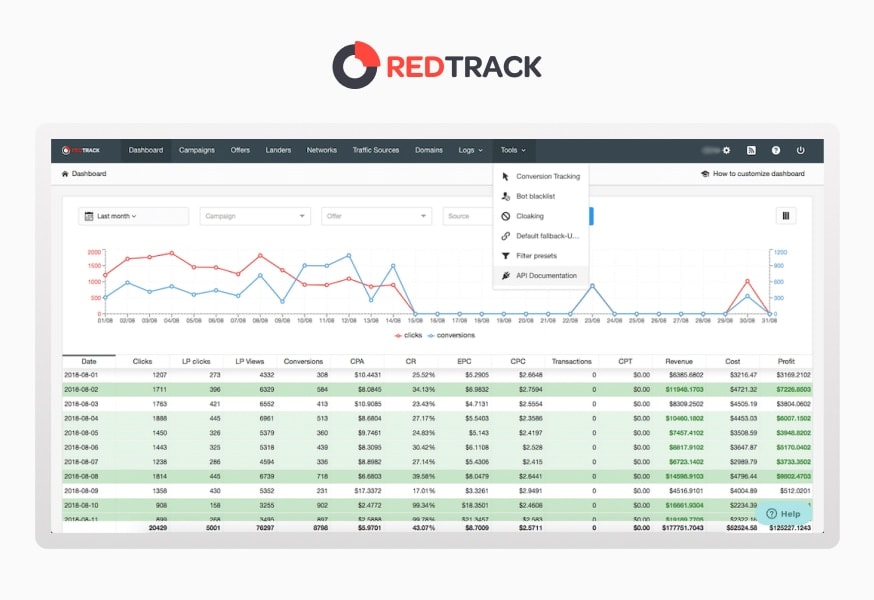Toggle the clicks series in chart legend
874x600 pixels.
point(410,336)
